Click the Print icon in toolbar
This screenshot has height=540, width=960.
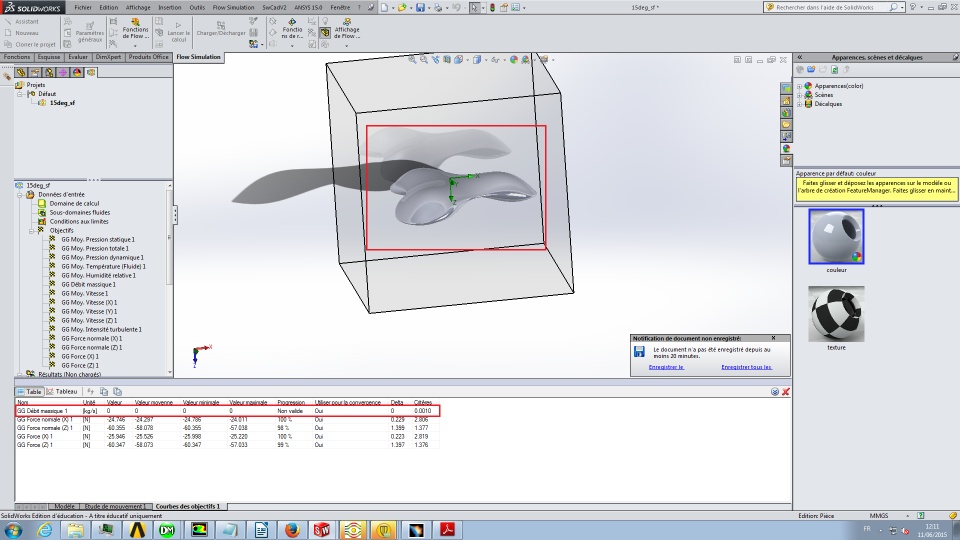[438, 7]
